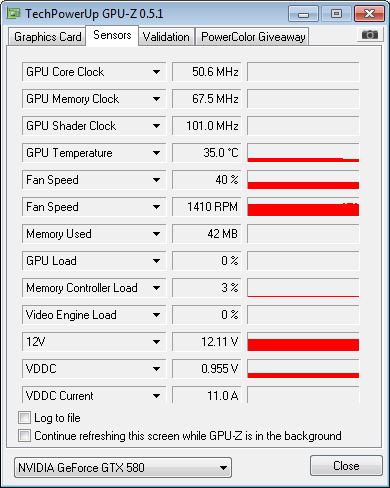Click the Close button
Screen dimensions: 390x488
pyautogui.click(x=346, y=466)
